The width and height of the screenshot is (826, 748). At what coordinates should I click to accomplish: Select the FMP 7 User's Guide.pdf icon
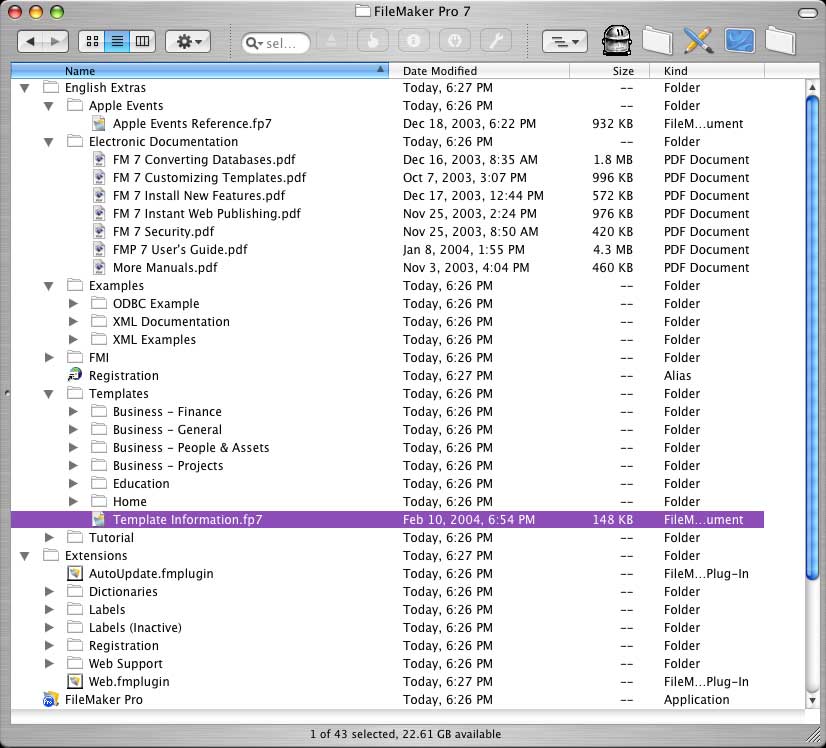99,249
